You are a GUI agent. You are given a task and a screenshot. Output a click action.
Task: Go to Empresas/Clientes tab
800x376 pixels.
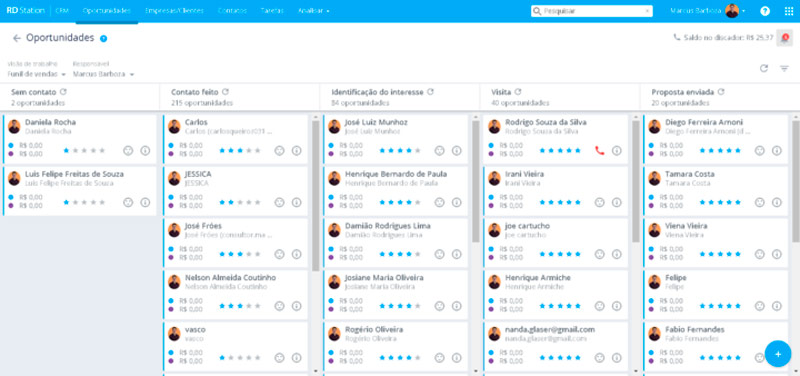click(x=174, y=11)
